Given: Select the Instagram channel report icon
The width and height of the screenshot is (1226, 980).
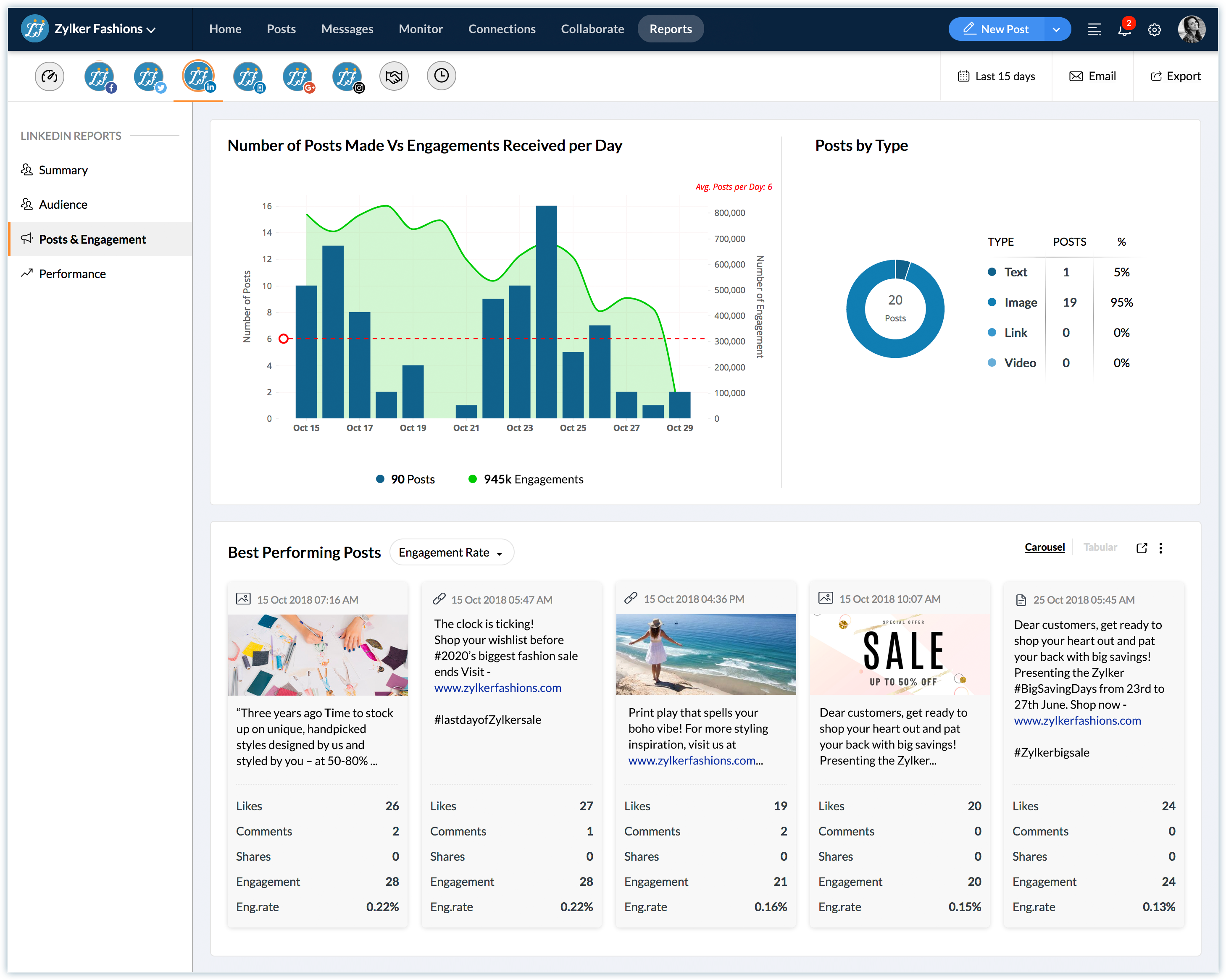Looking at the screenshot, I should coord(347,76).
